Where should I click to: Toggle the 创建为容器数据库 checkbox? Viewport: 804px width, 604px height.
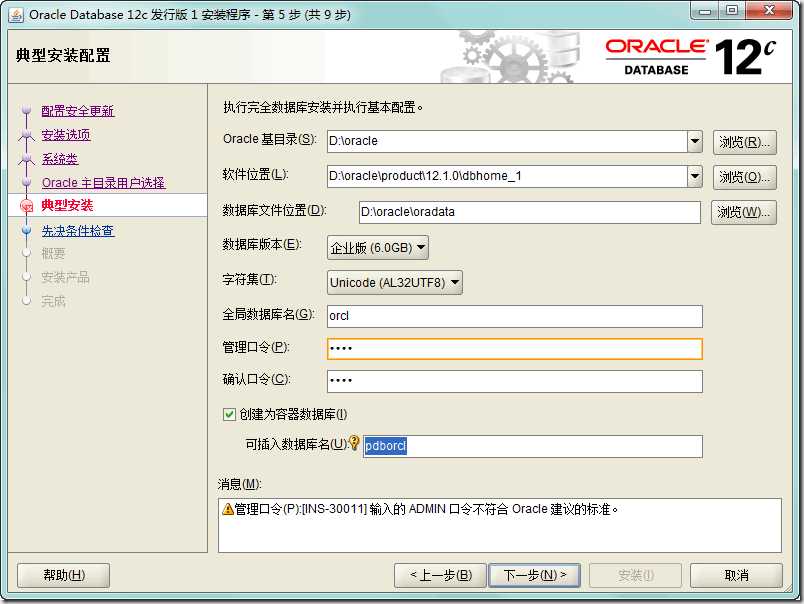(229, 414)
